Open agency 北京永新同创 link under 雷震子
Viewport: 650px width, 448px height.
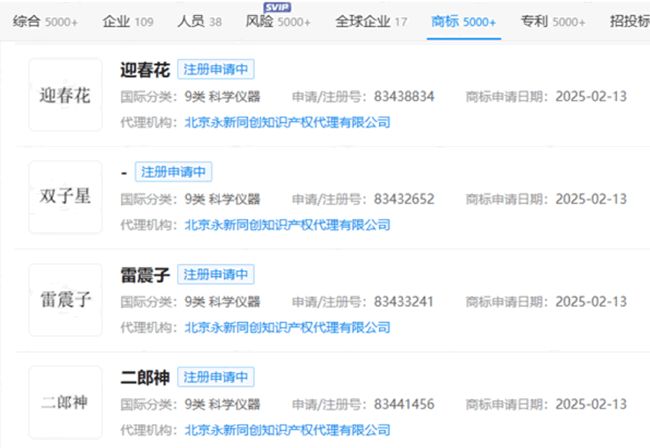click(287, 327)
